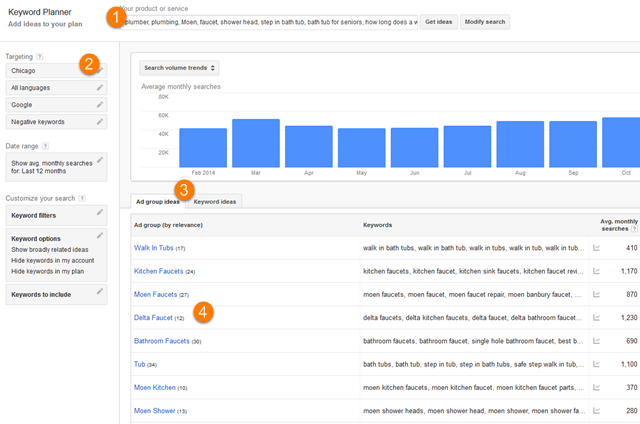Open Walk In Tubs ad group
640x424 pixels.
[x=153, y=248]
